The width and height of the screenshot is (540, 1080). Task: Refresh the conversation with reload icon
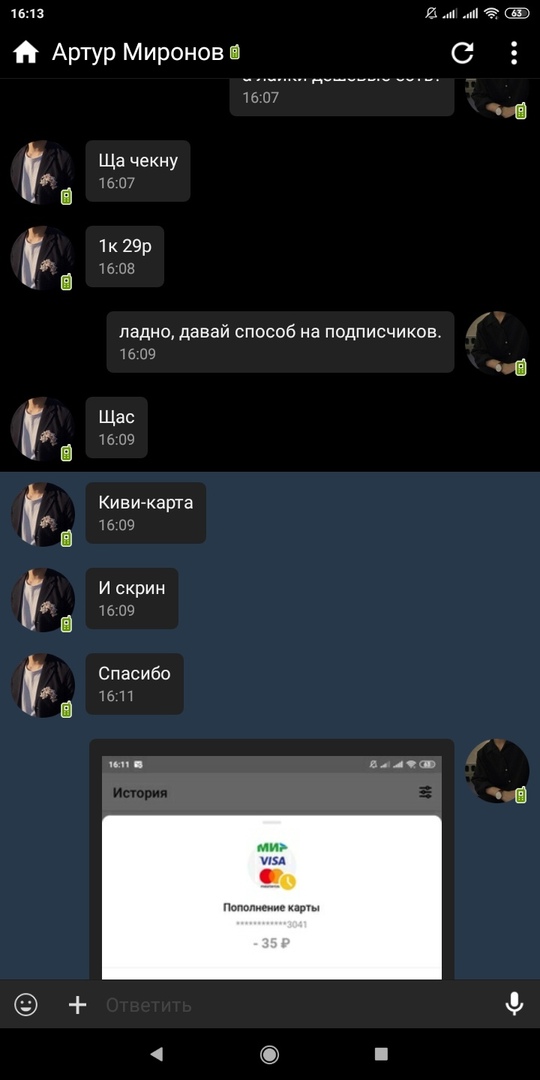tap(462, 53)
